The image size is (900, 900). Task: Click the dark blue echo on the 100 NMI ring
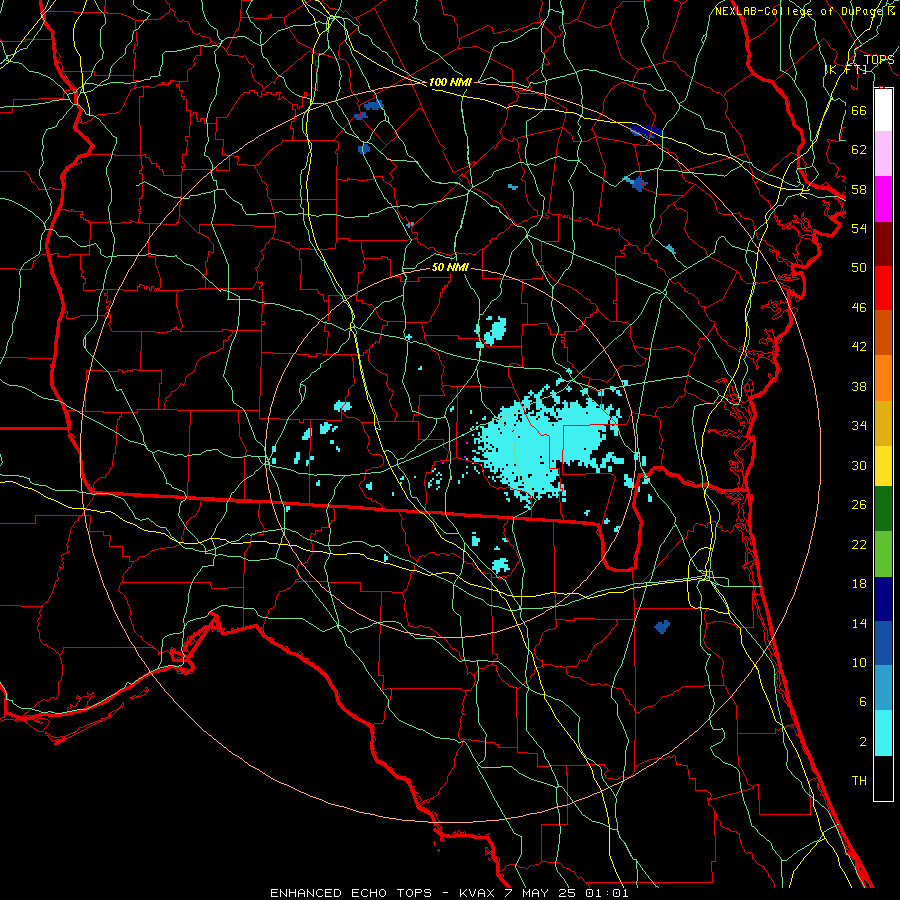click(647, 133)
